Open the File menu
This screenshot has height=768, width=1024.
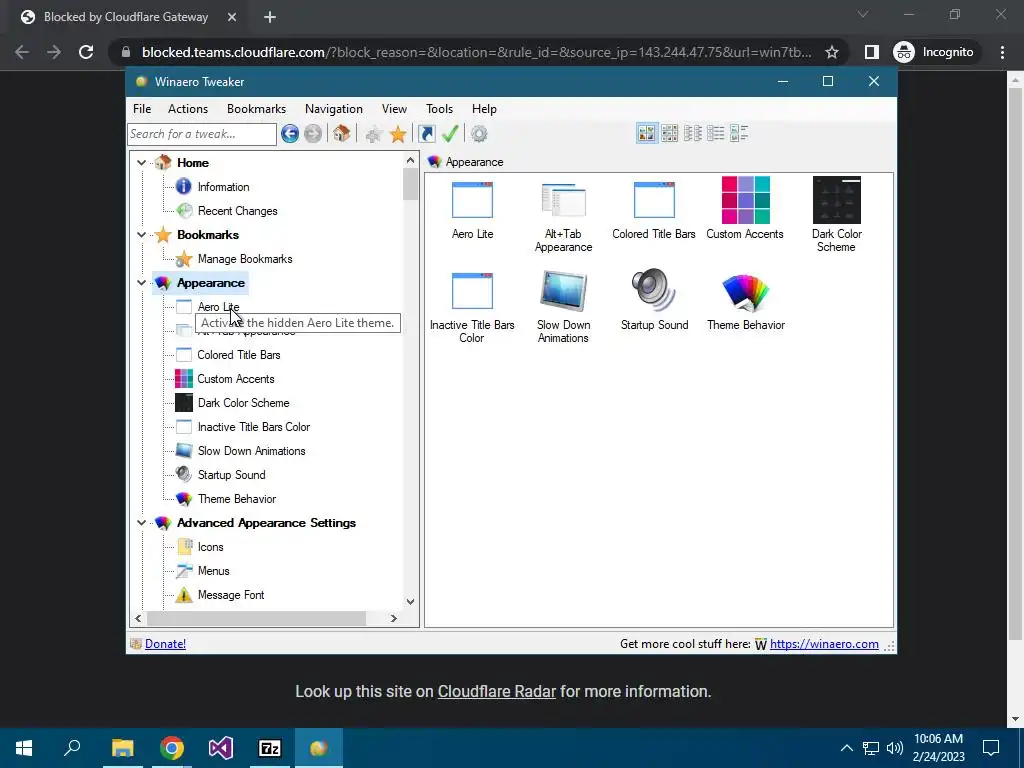click(x=142, y=109)
